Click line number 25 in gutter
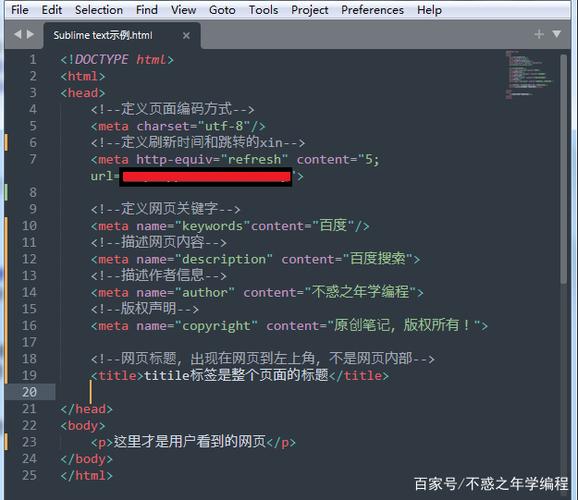Image resolution: width=578 pixels, height=500 pixels. pyautogui.click(x=29, y=475)
